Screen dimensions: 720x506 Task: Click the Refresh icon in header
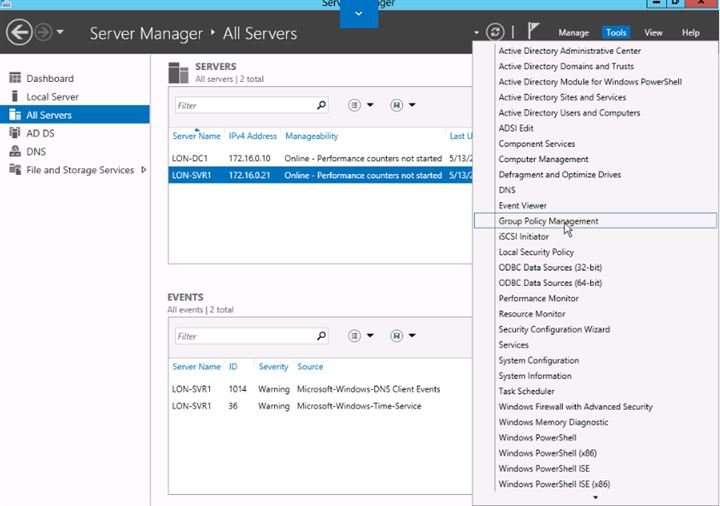[494, 33]
